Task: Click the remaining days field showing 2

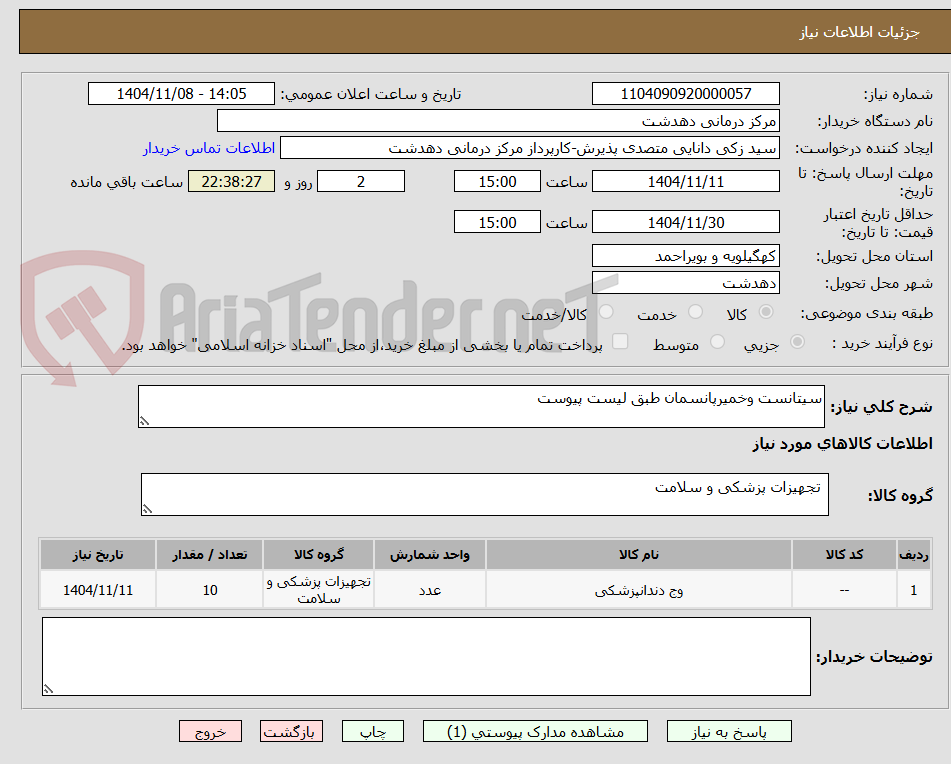Action: pos(361,181)
